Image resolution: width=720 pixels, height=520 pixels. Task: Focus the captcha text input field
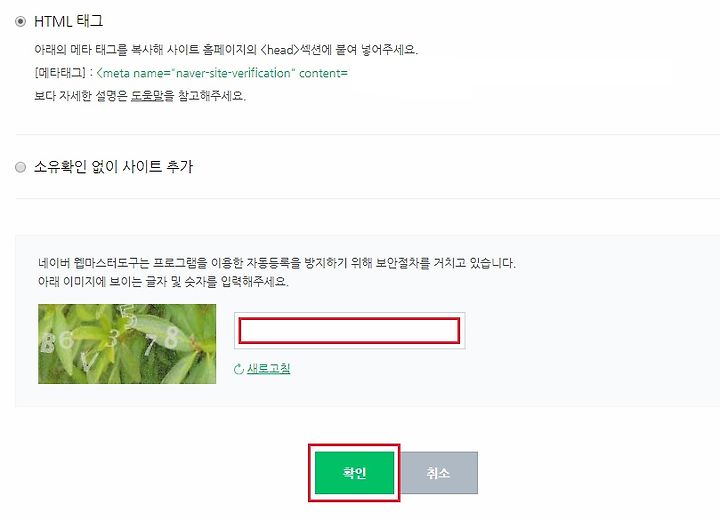(x=349, y=331)
